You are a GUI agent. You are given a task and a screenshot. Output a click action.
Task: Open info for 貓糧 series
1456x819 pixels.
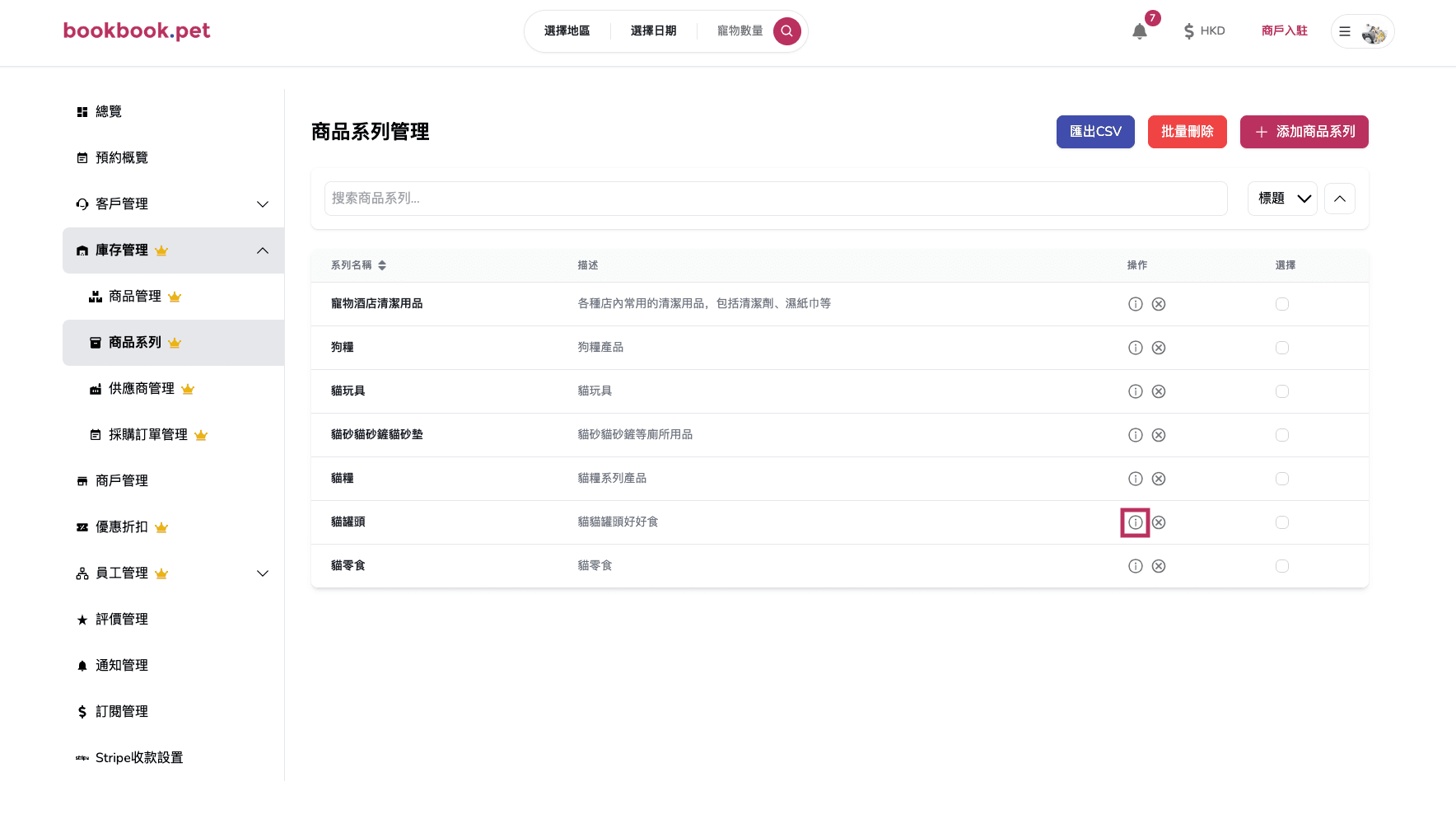click(x=1135, y=479)
